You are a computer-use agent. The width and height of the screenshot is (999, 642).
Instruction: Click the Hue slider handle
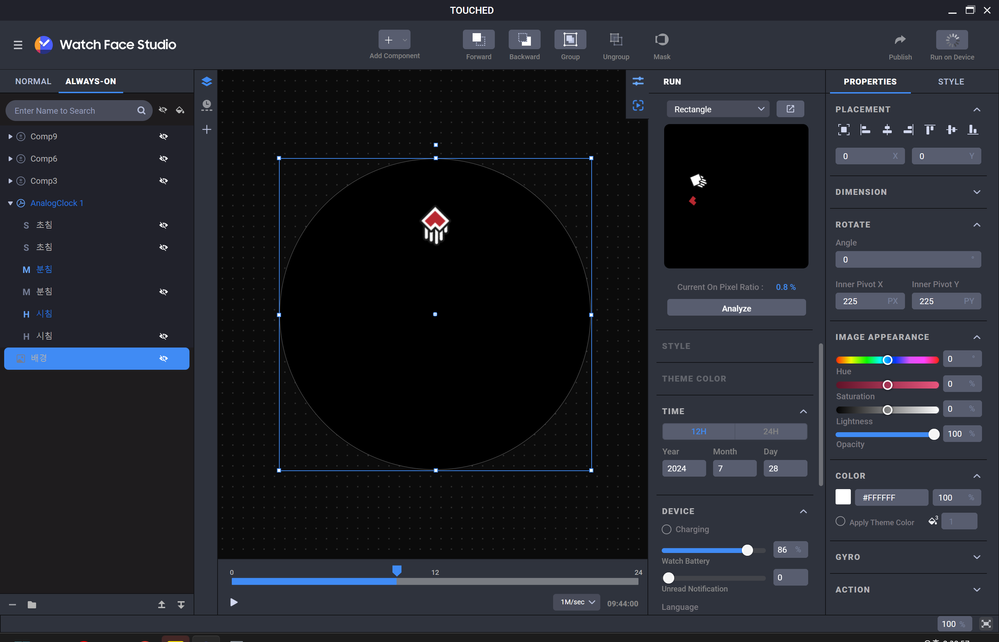coord(887,360)
